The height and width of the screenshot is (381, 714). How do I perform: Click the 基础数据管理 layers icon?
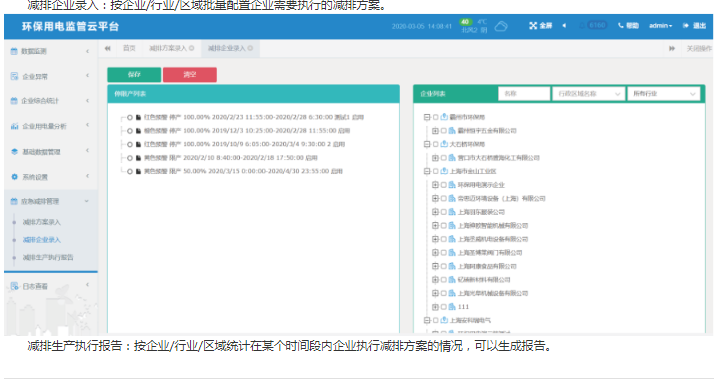coord(15,152)
